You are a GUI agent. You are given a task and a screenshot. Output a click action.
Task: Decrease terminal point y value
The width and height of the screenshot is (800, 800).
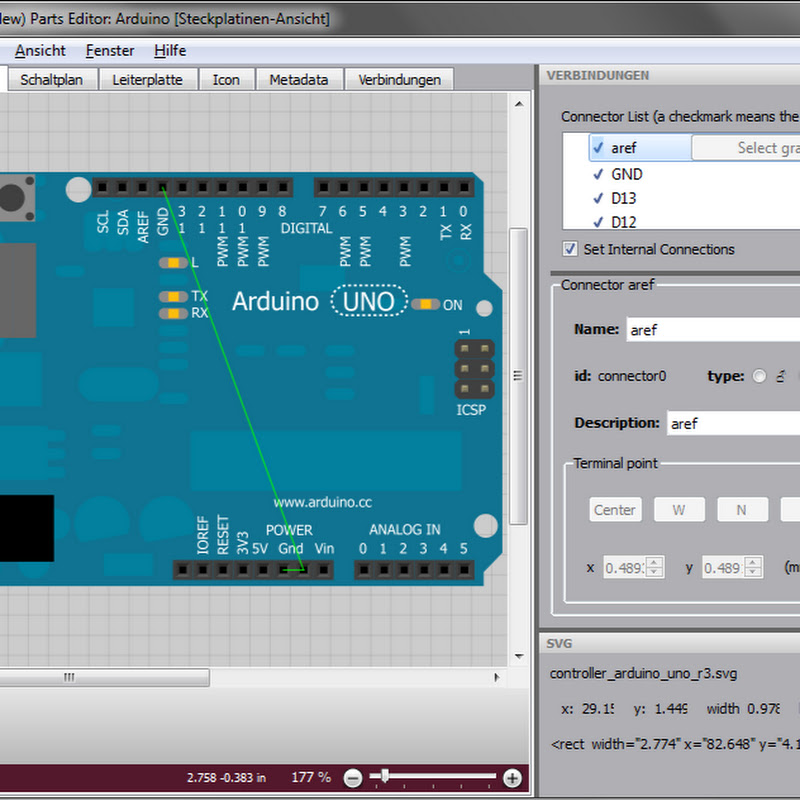753,572
